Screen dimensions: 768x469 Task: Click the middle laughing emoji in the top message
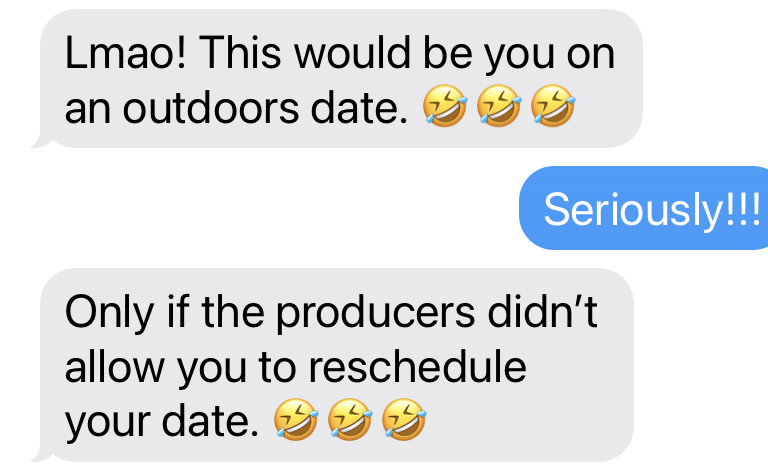pos(498,107)
